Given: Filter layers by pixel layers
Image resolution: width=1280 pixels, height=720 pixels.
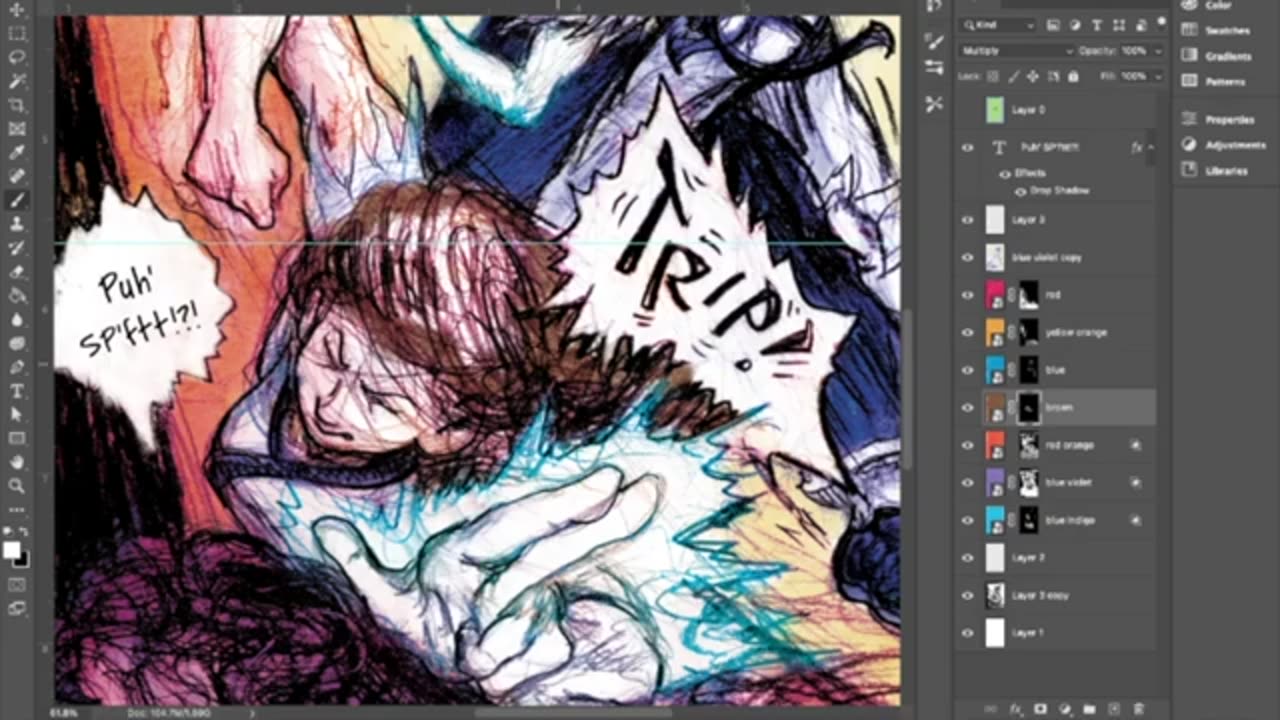Looking at the screenshot, I should [1054, 25].
